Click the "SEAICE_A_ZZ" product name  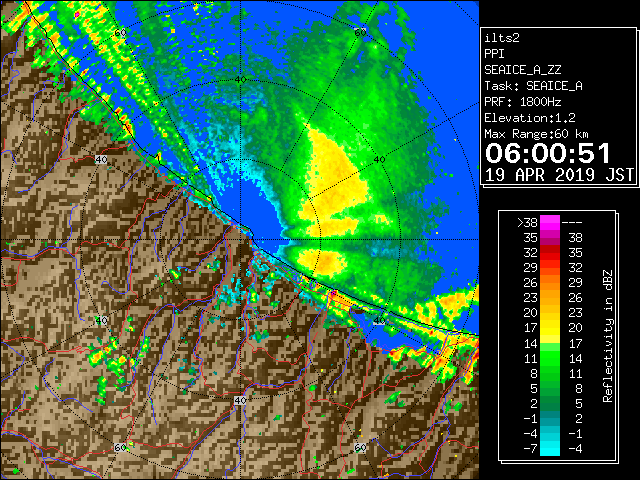click(522, 70)
